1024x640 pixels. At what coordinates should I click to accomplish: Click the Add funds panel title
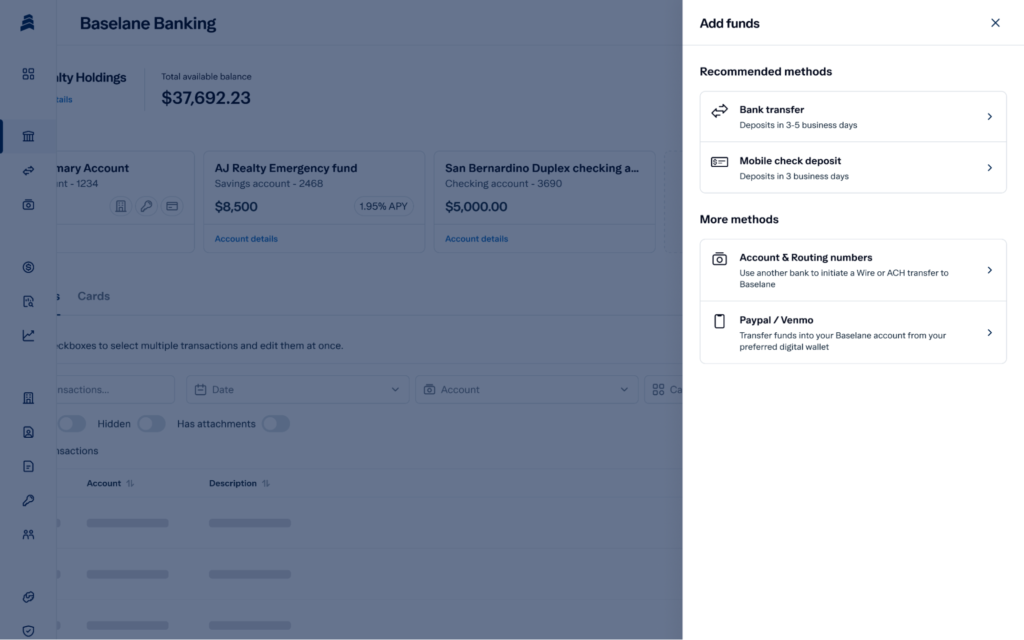click(729, 24)
